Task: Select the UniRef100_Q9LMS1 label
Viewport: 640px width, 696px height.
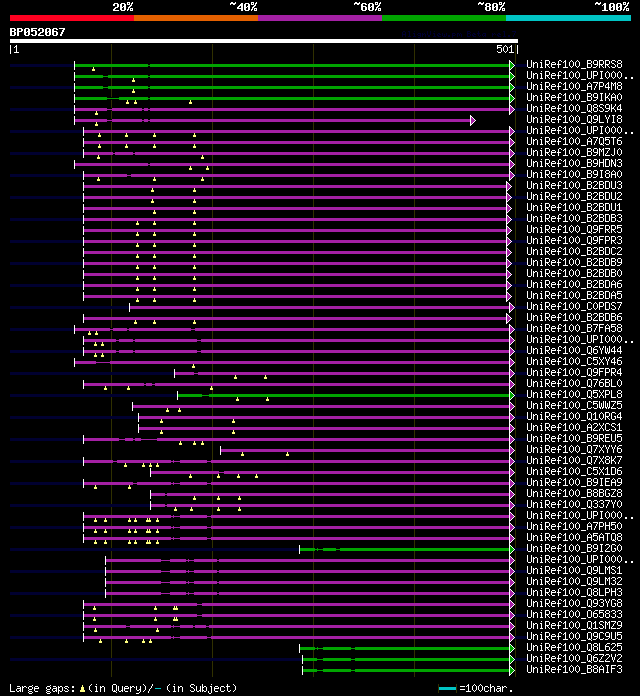Action: (574, 570)
